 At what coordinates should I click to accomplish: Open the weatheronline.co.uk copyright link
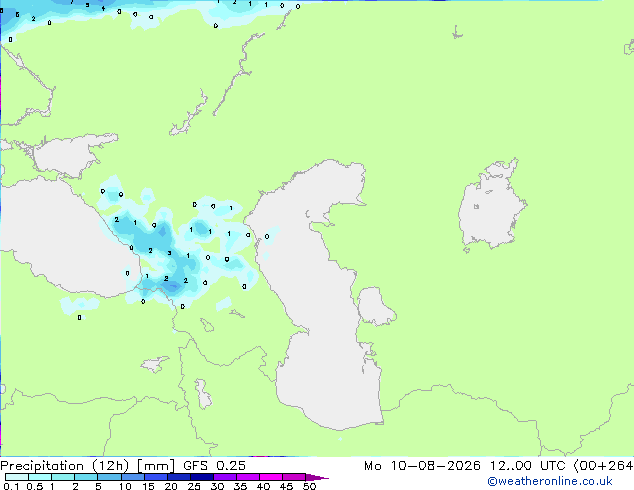(550, 481)
